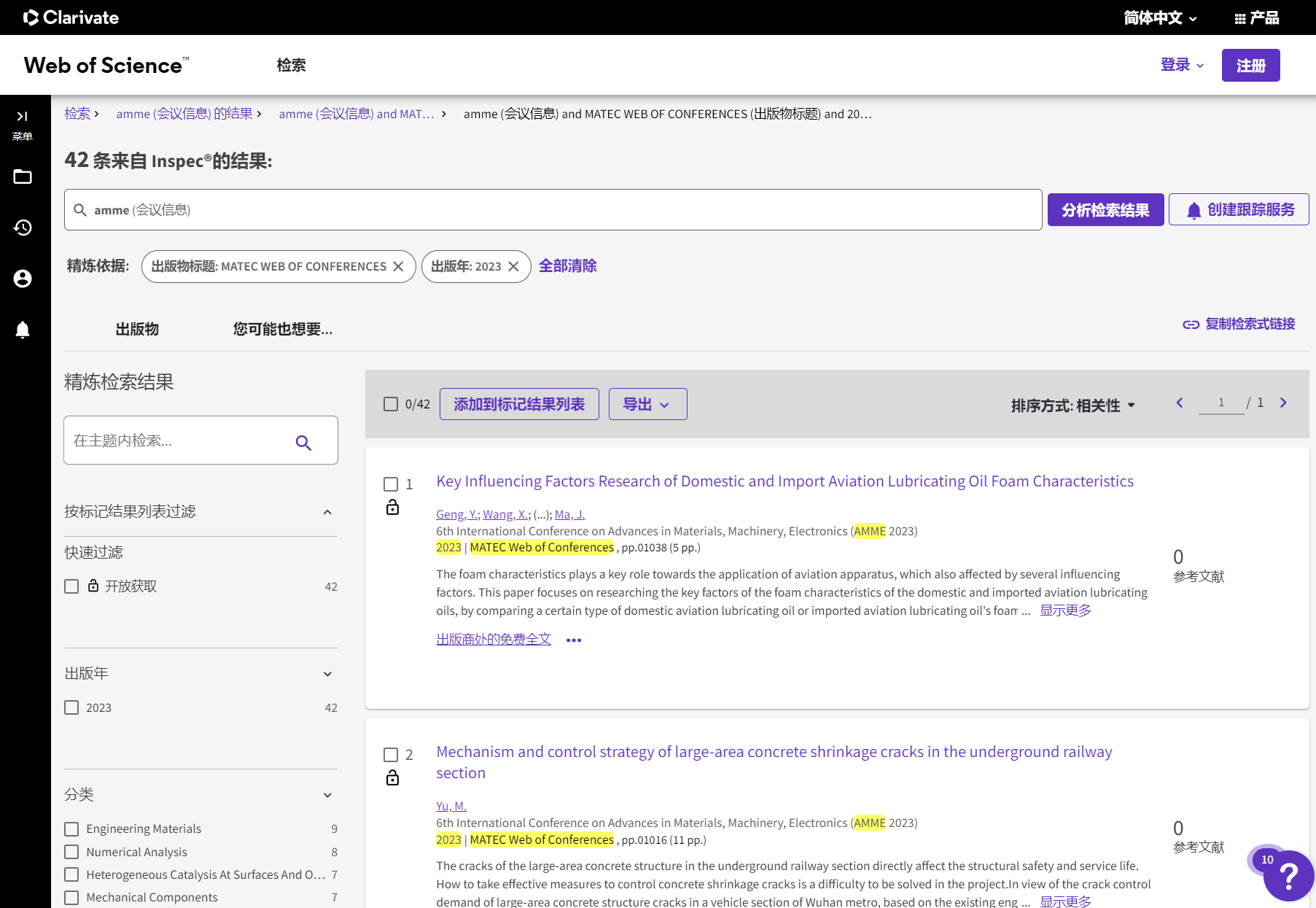Viewport: 1316px width, 908px height.
Task: Open the alerts bell sidebar icon
Action: 23,330
